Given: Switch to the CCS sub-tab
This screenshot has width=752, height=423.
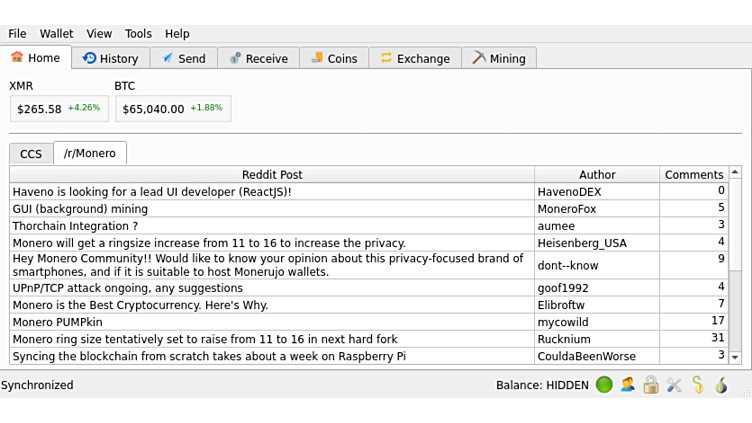Looking at the screenshot, I should pos(31,154).
